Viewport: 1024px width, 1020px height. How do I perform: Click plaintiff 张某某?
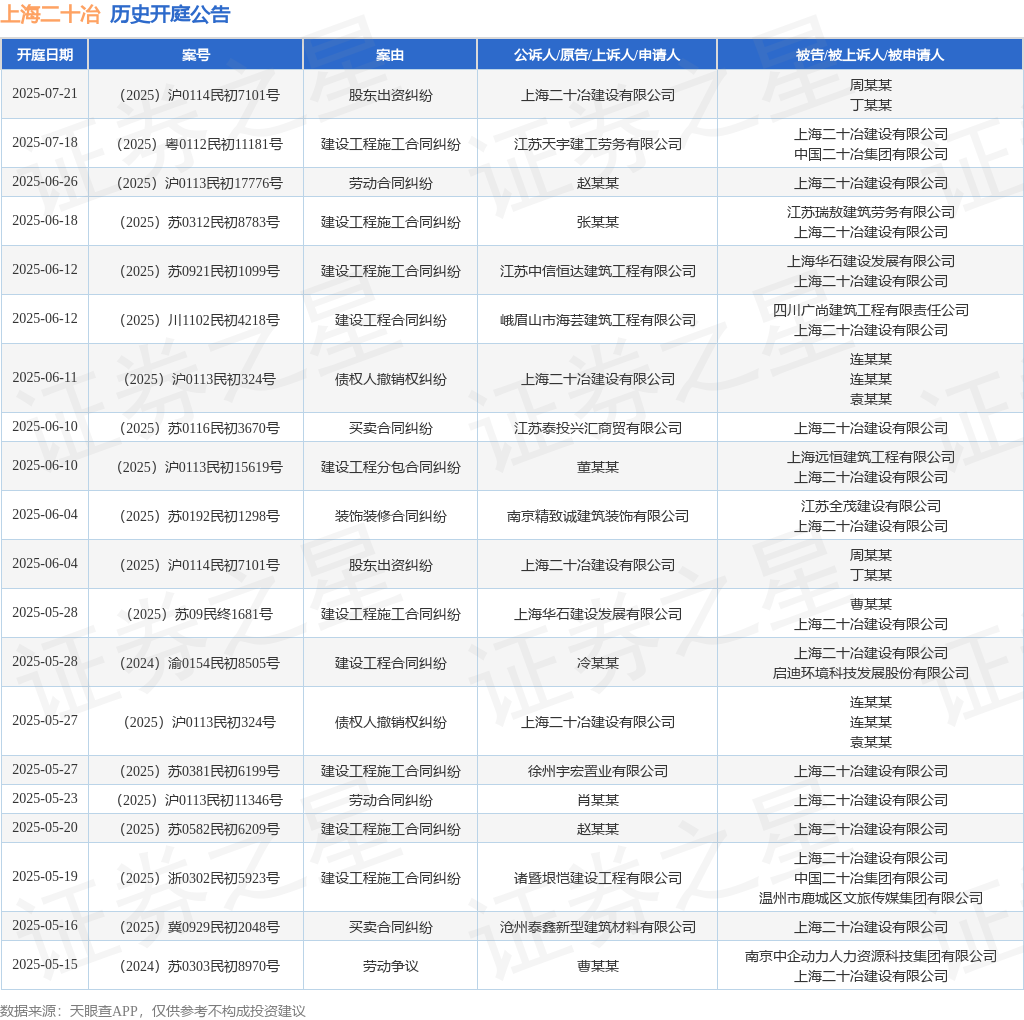pyautogui.click(x=598, y=222)
